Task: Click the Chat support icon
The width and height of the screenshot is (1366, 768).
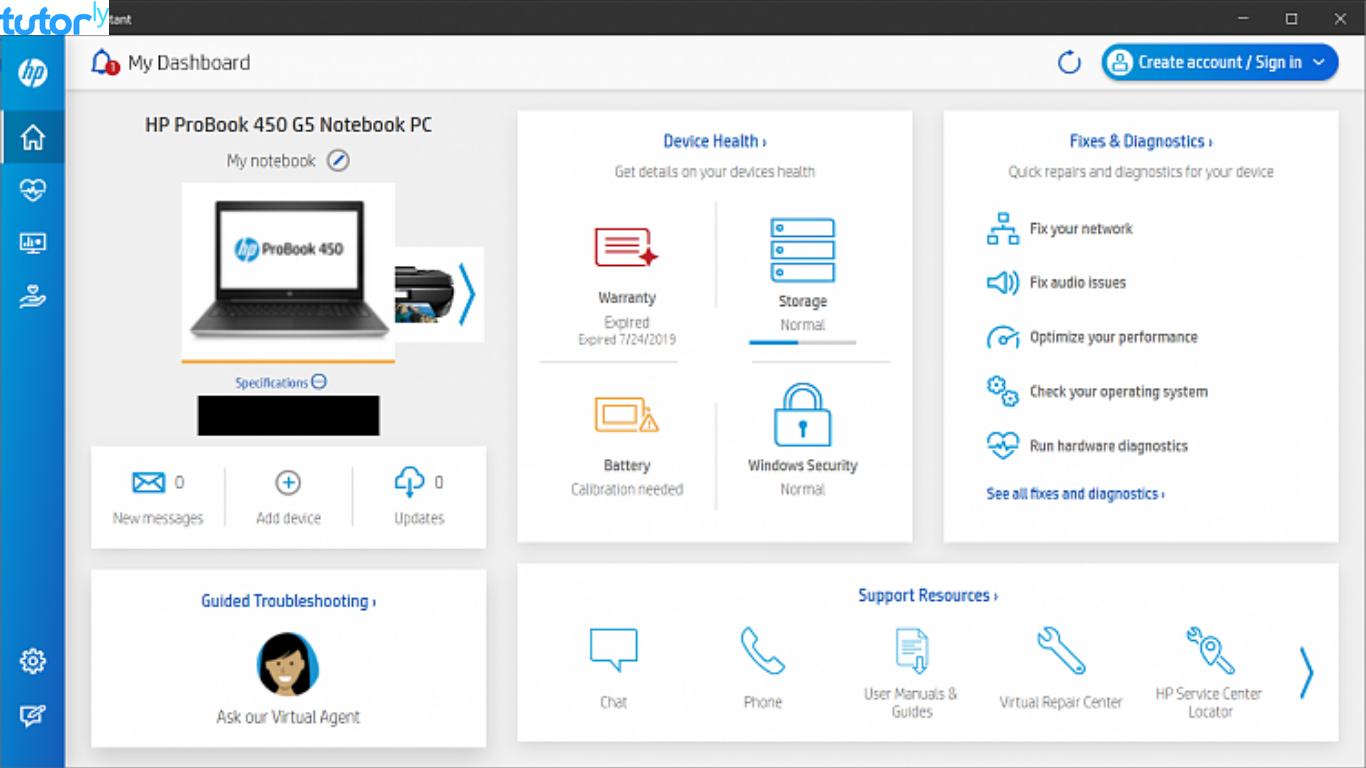Action: pyautogui.click(x=613, y=650)
